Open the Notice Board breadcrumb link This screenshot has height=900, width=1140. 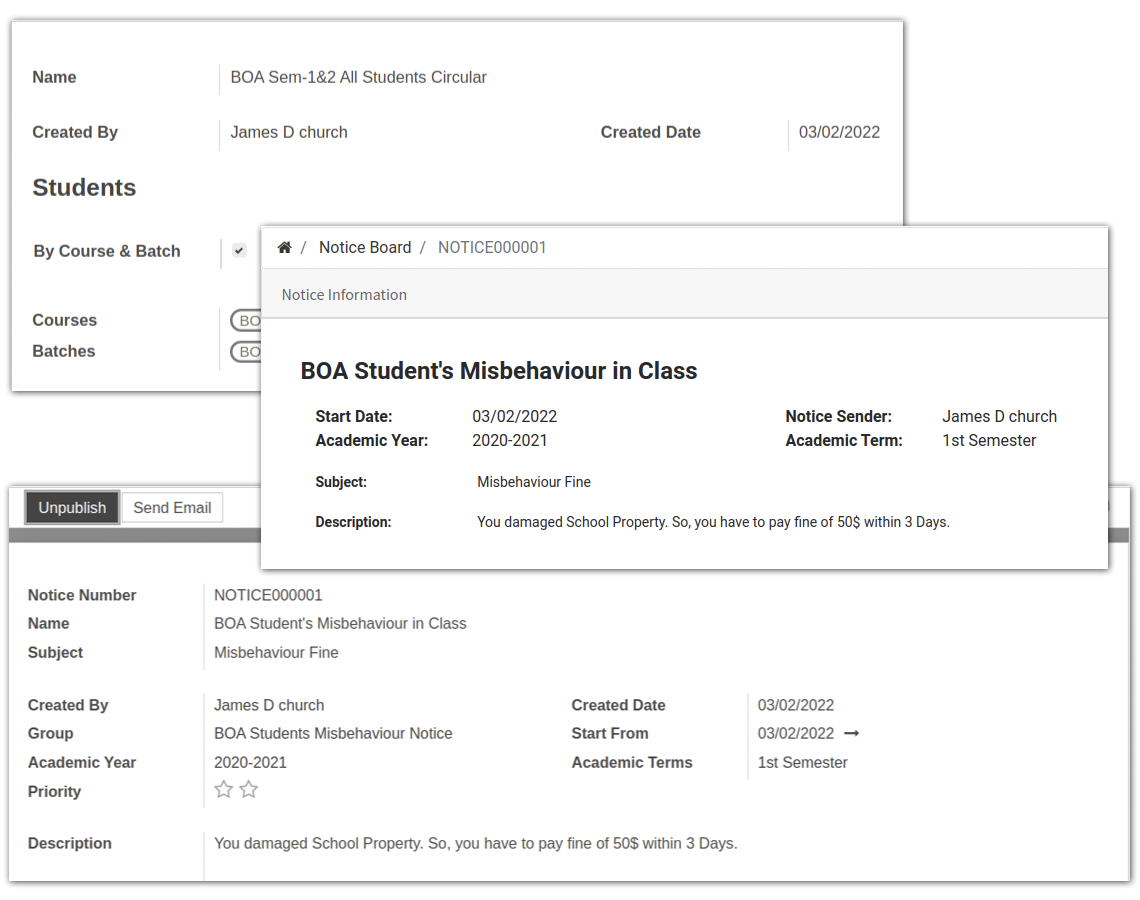365,248
